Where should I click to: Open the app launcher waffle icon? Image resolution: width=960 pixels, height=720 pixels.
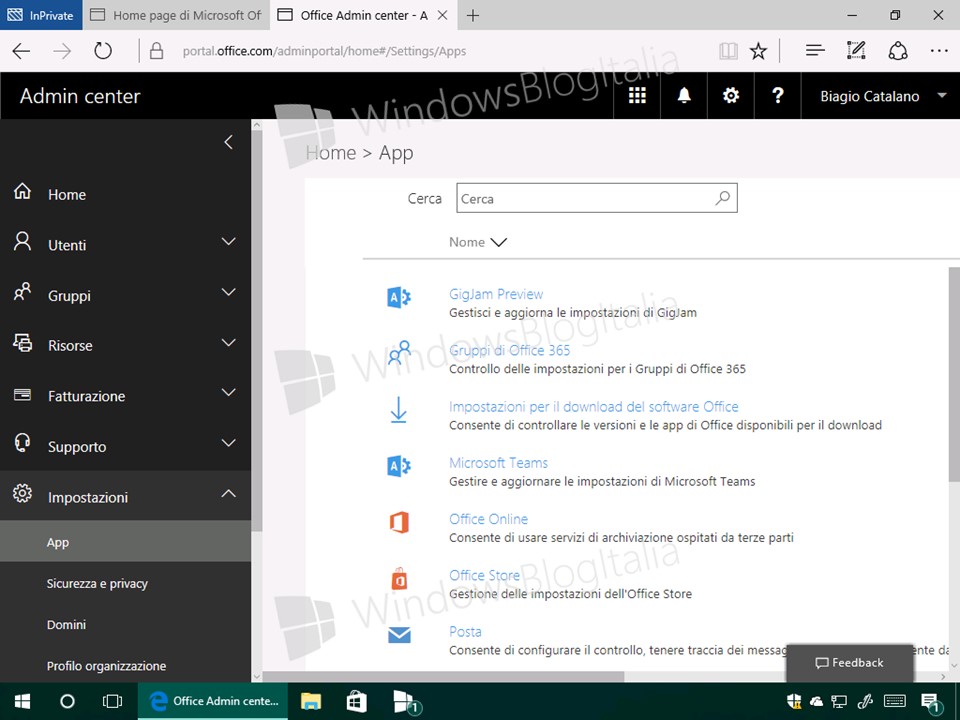[x=637, y=96]
